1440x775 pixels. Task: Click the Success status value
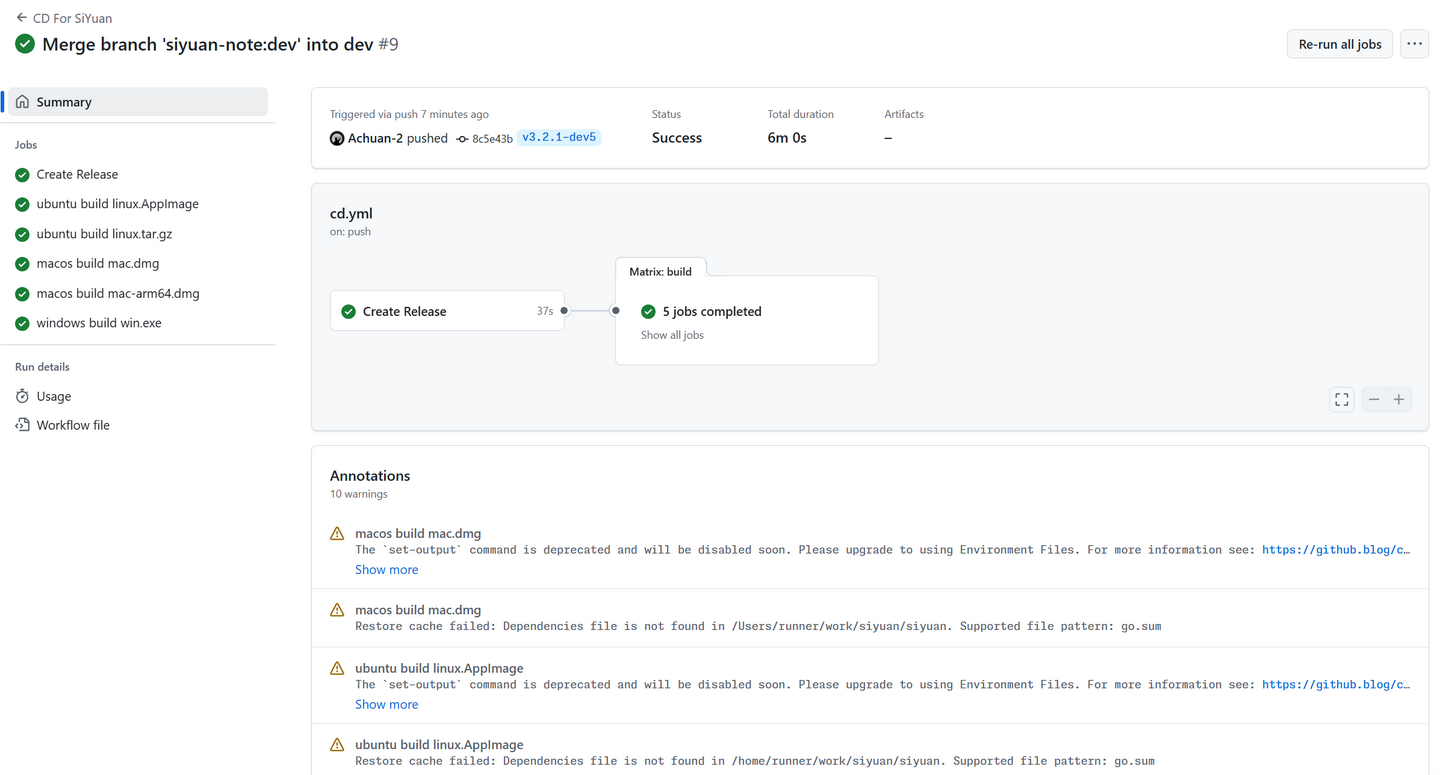tap(677, 138)
